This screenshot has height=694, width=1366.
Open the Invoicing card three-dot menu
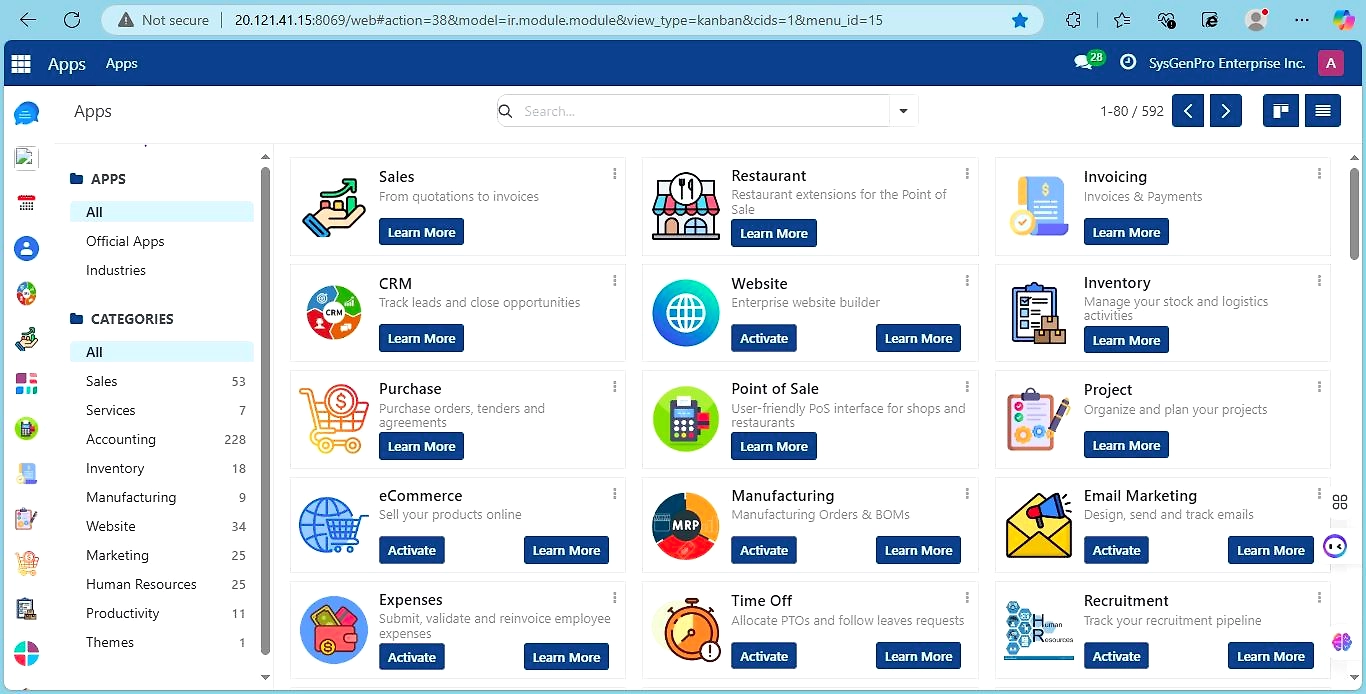point(1319,174)
